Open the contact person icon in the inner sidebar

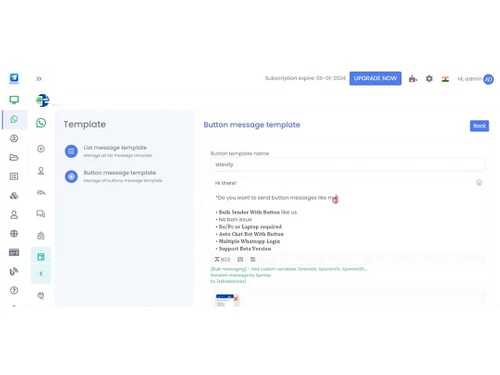click(x=41, y=171)
